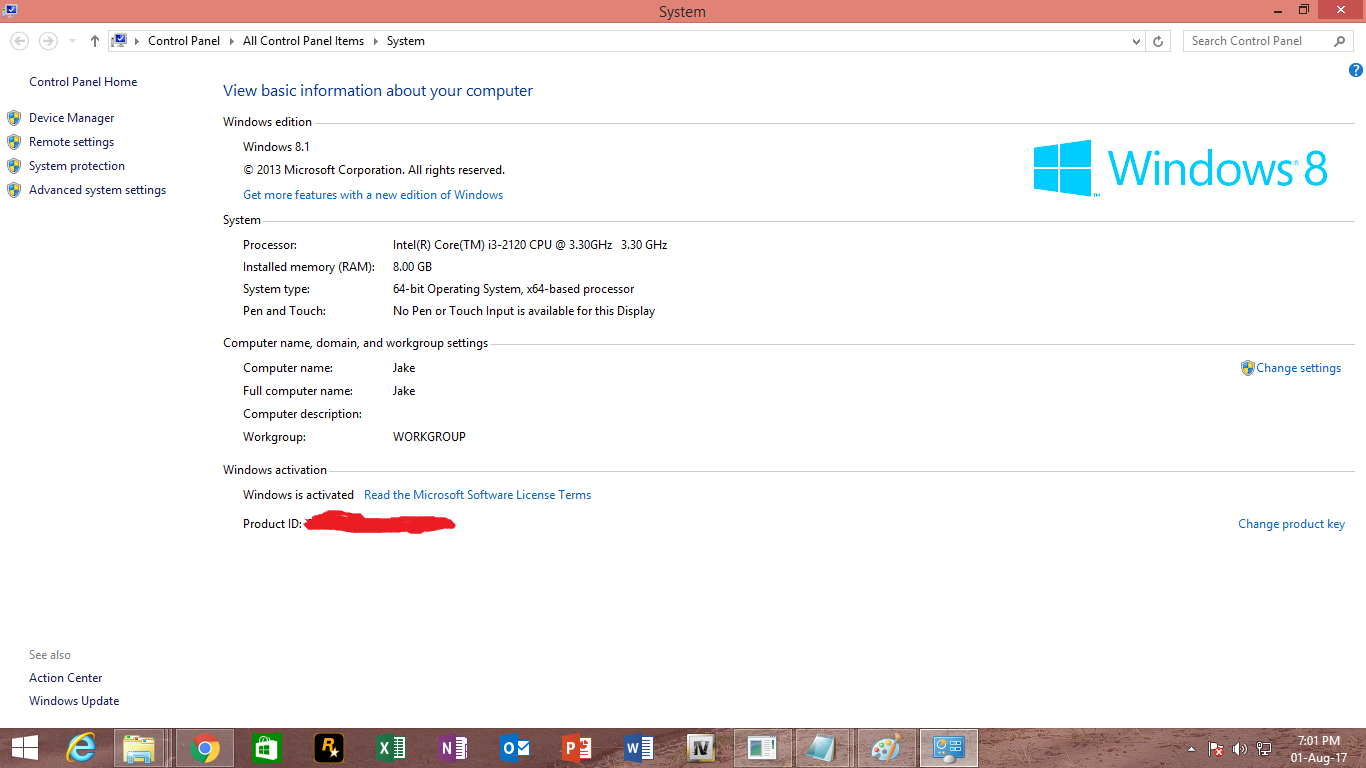Read the Microsoft Software License Terms
This screenshot has width=1366, height=768.
point(477,495)
